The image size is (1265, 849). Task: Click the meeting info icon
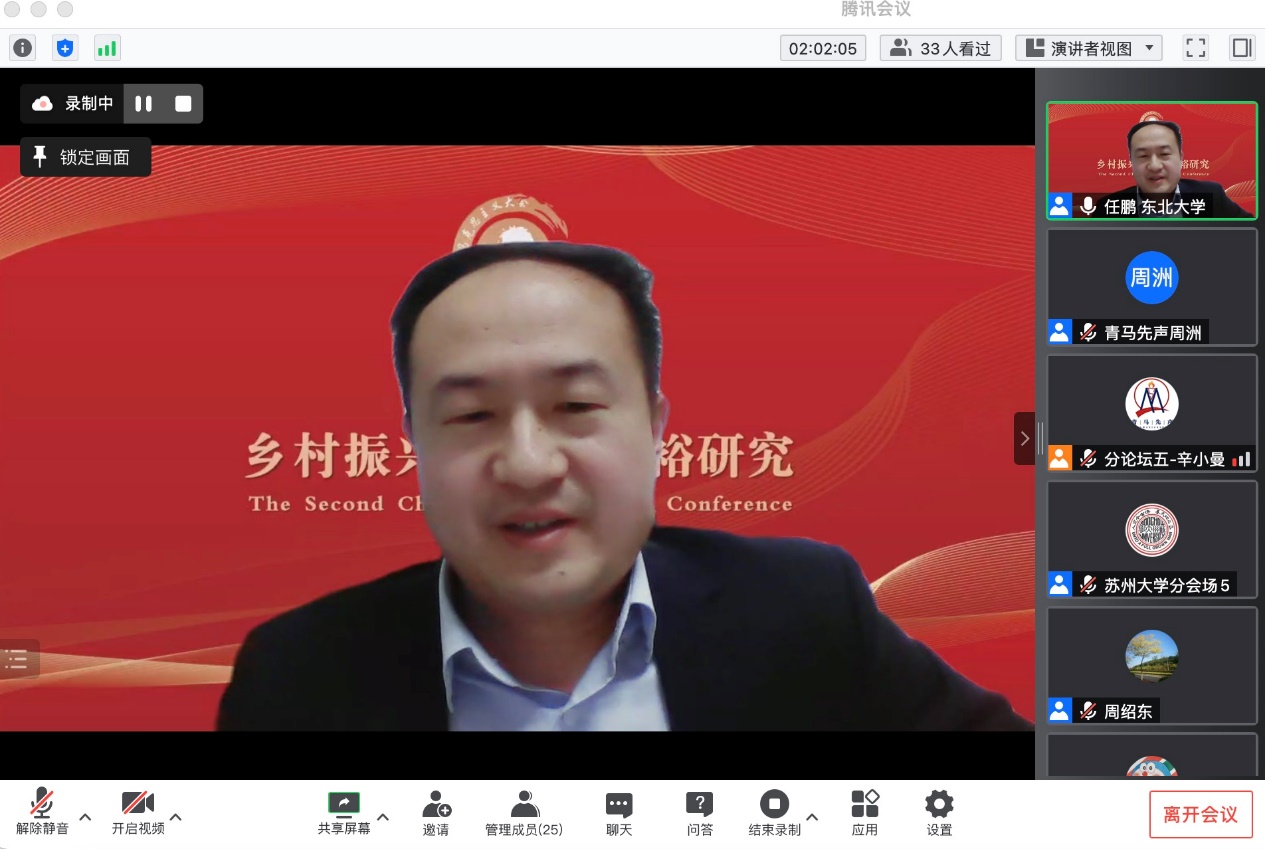22,47
